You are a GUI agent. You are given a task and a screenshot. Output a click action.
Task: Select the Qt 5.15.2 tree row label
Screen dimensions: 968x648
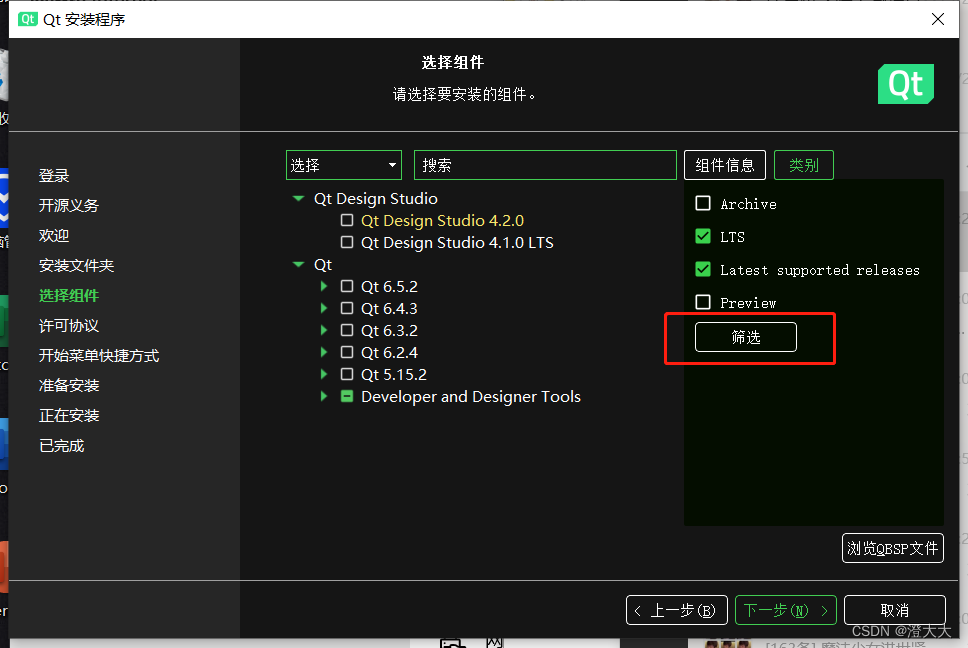[x=393, y=374]
